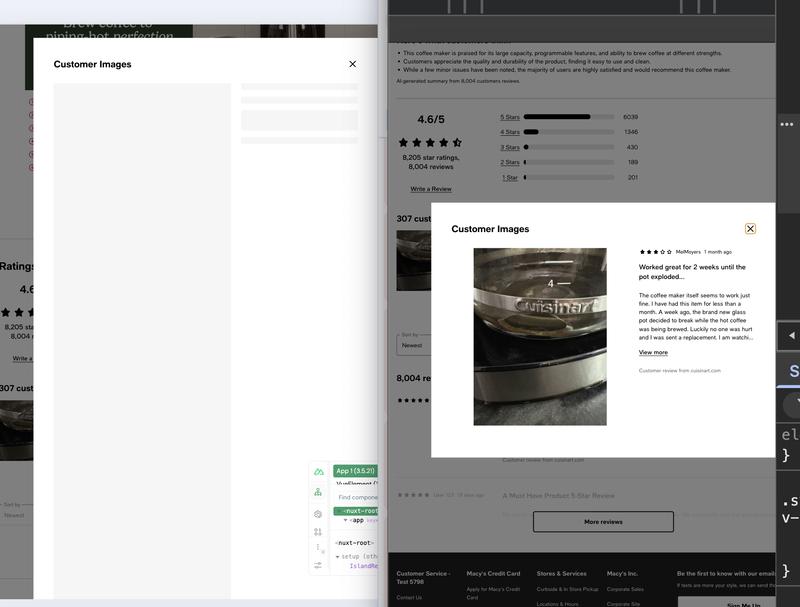Click the Nuxt logo icon in devtools
The height and width of the screenshot is (607, 800).
318,471
